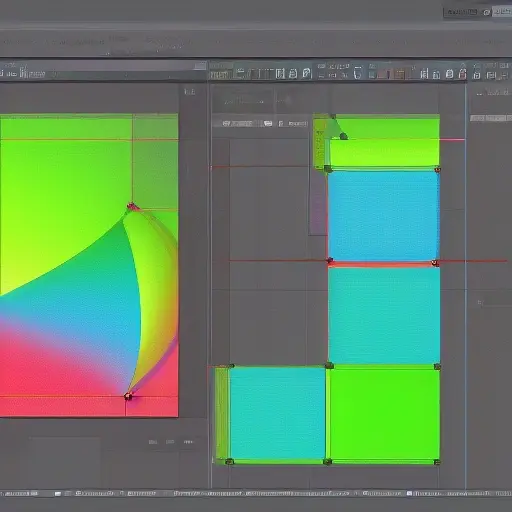The image size is (512, 512).
Task: Click the small envelope icon below the right toolbar
Action: coord(268,124)
